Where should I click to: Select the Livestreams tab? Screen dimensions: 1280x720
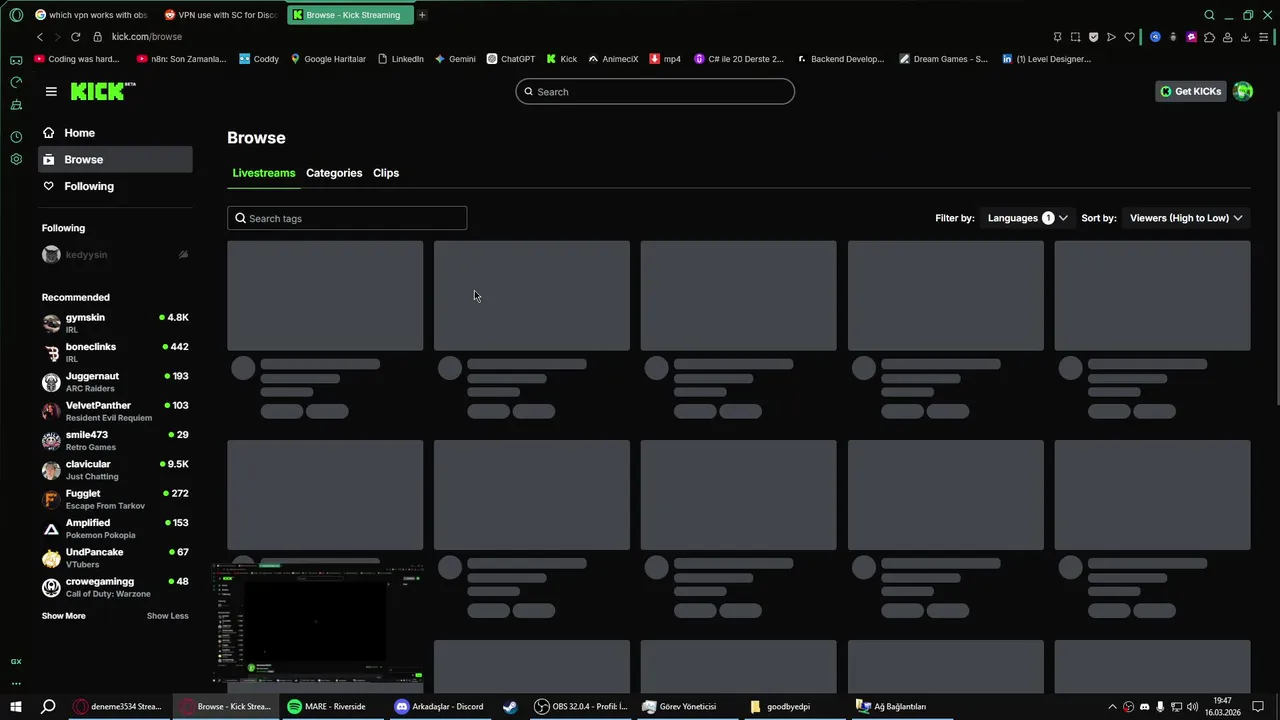(x=264, y=173)
